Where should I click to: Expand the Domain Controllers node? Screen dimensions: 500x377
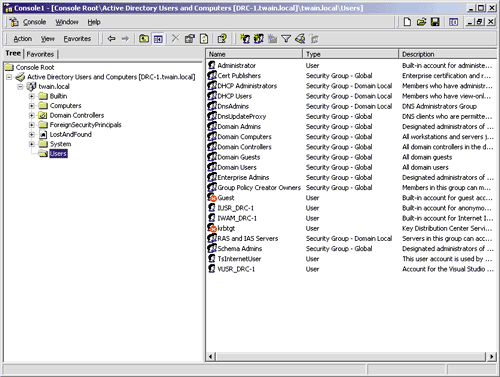coord(32,115)
